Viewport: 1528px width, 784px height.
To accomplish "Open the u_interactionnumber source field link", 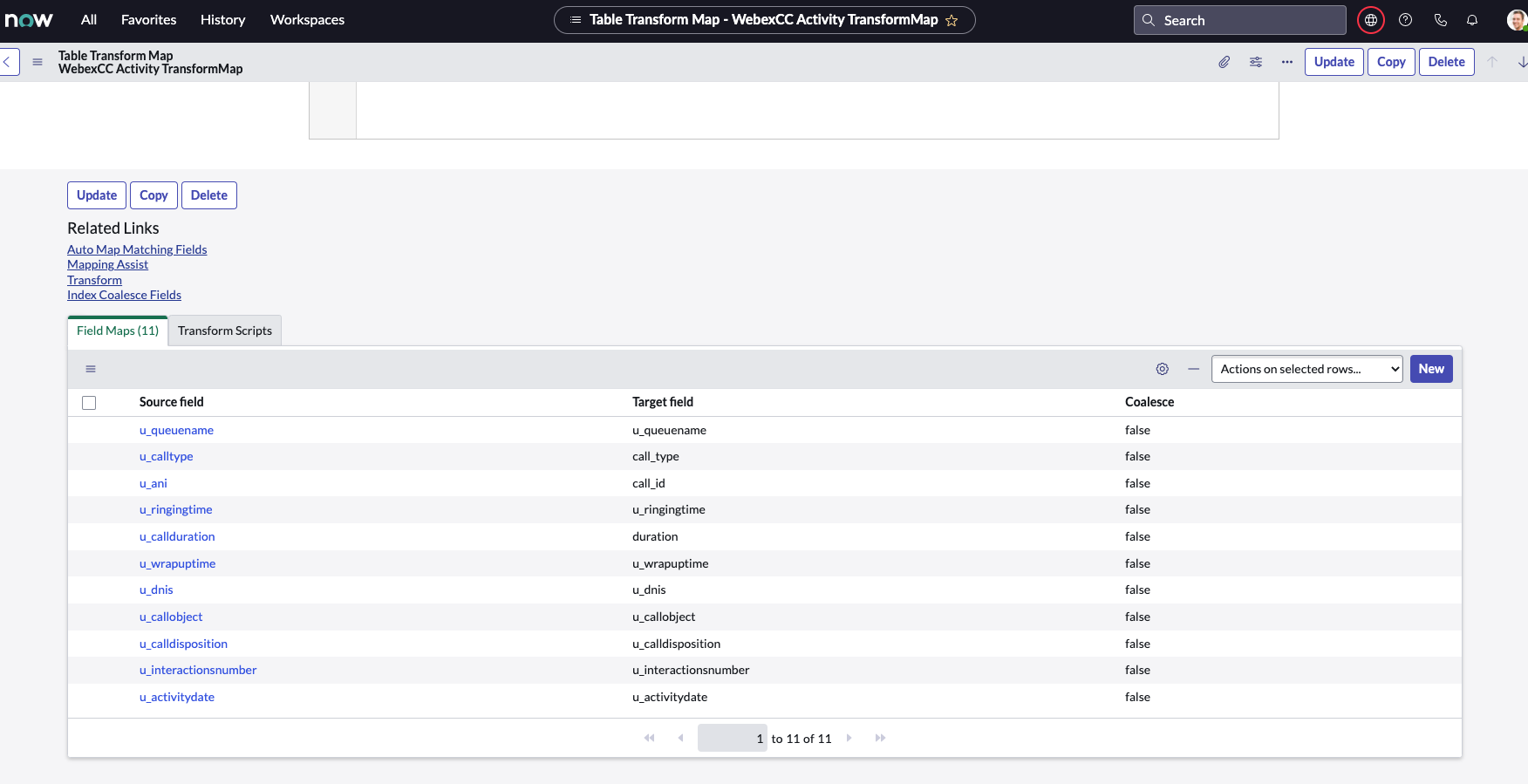I will 198,670.
